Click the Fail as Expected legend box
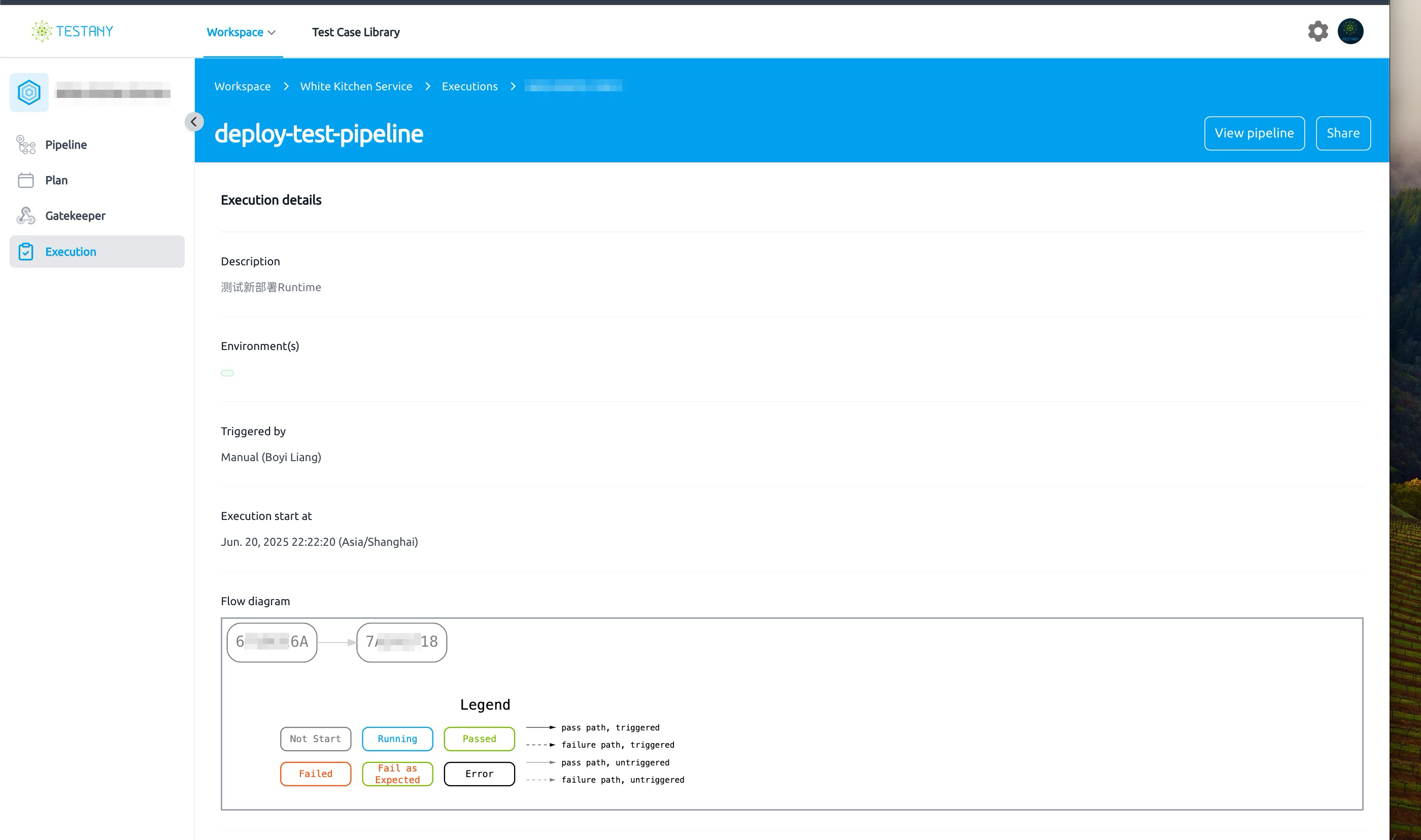 coord(397,775)
